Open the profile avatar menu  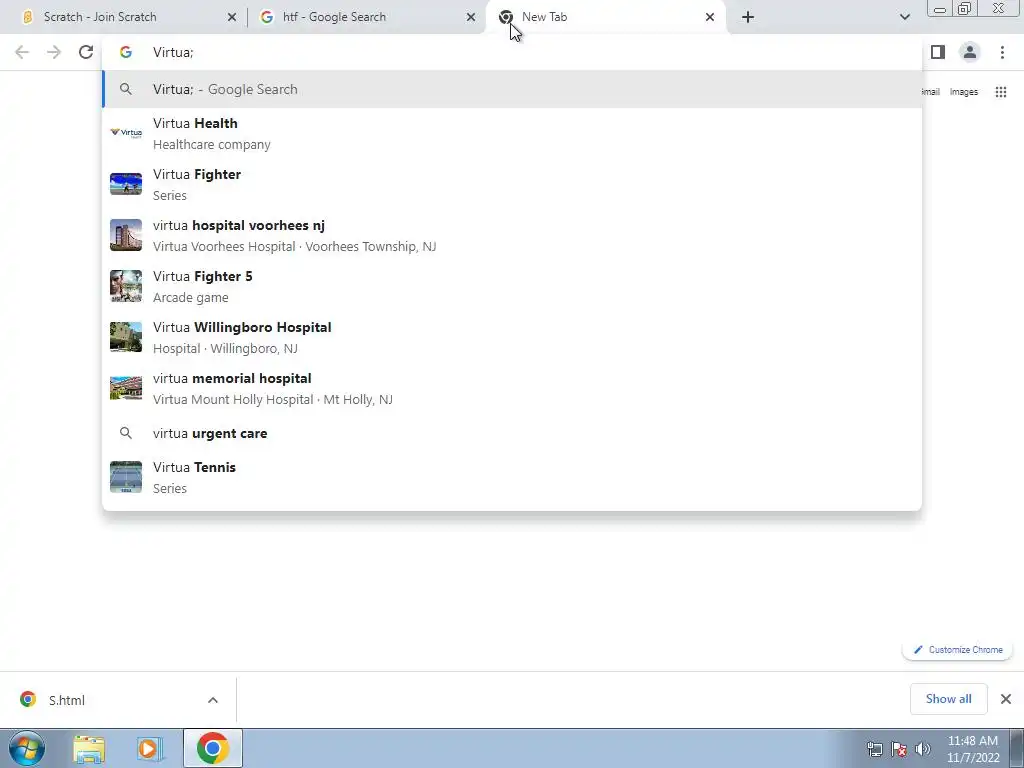[970, 52]
